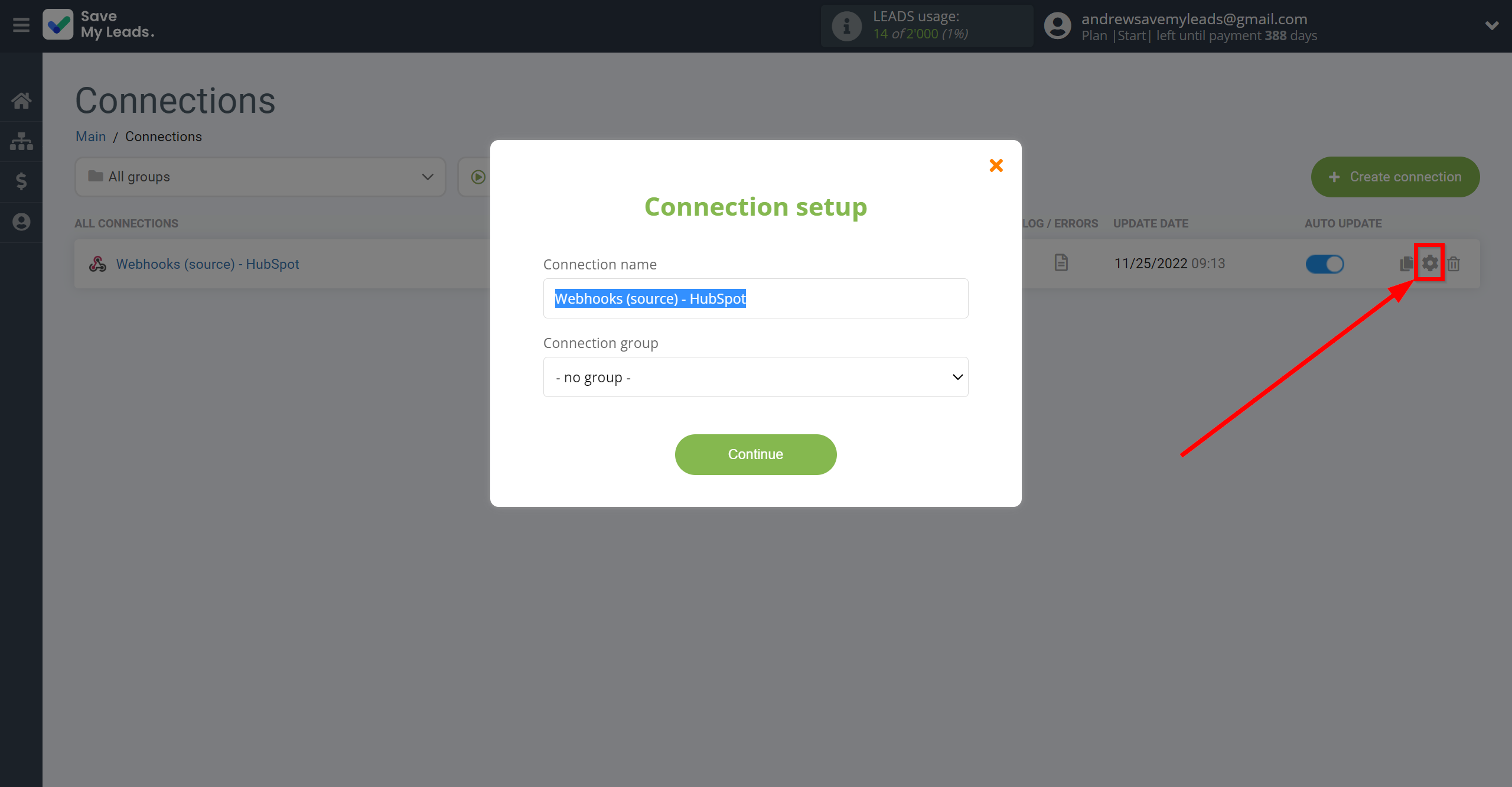This screenshot has width=1512, height=787.
Task: Toggle the hamburger menu open
Action: (x=21, y=24)
